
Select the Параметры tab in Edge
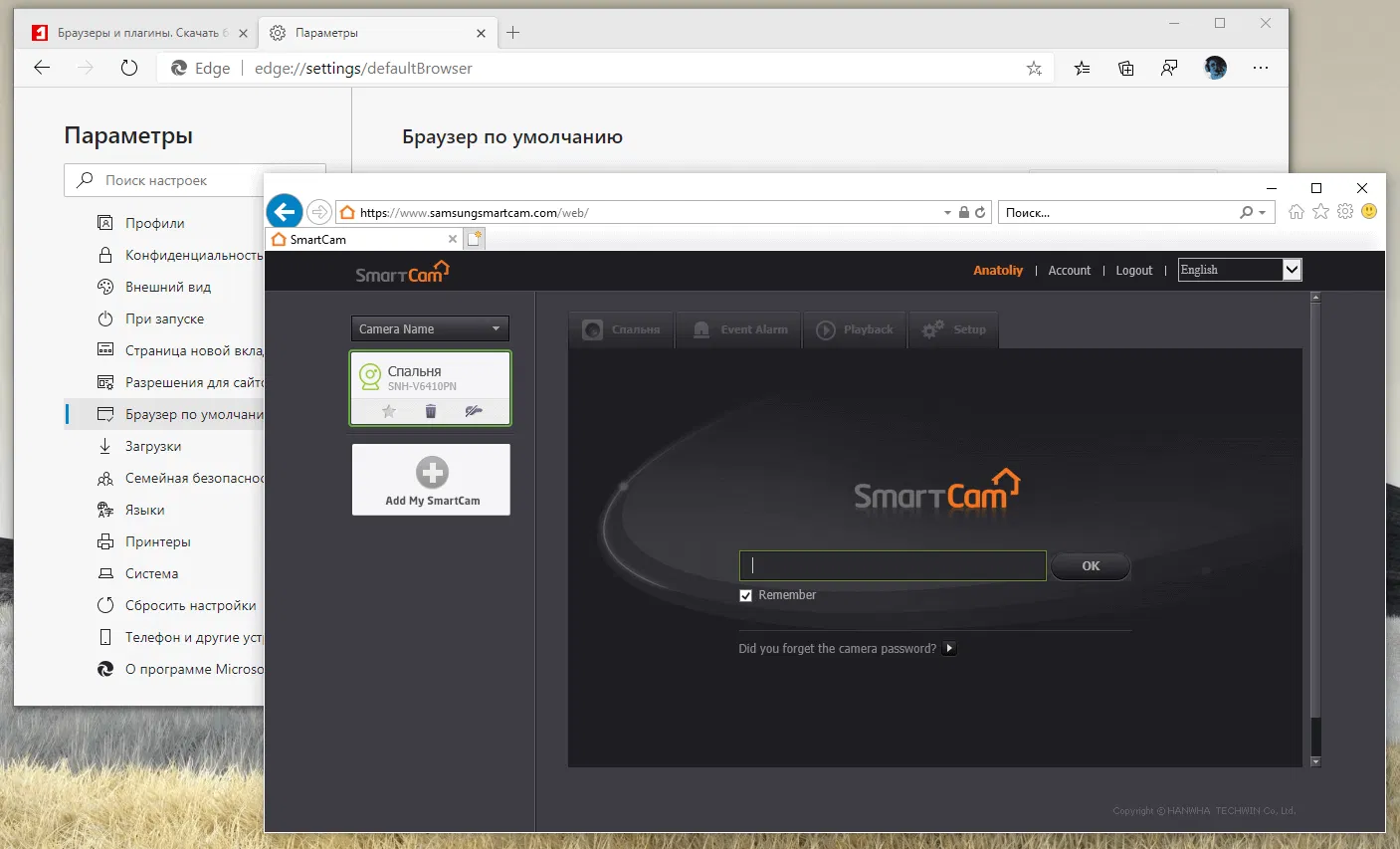(378, 33)
